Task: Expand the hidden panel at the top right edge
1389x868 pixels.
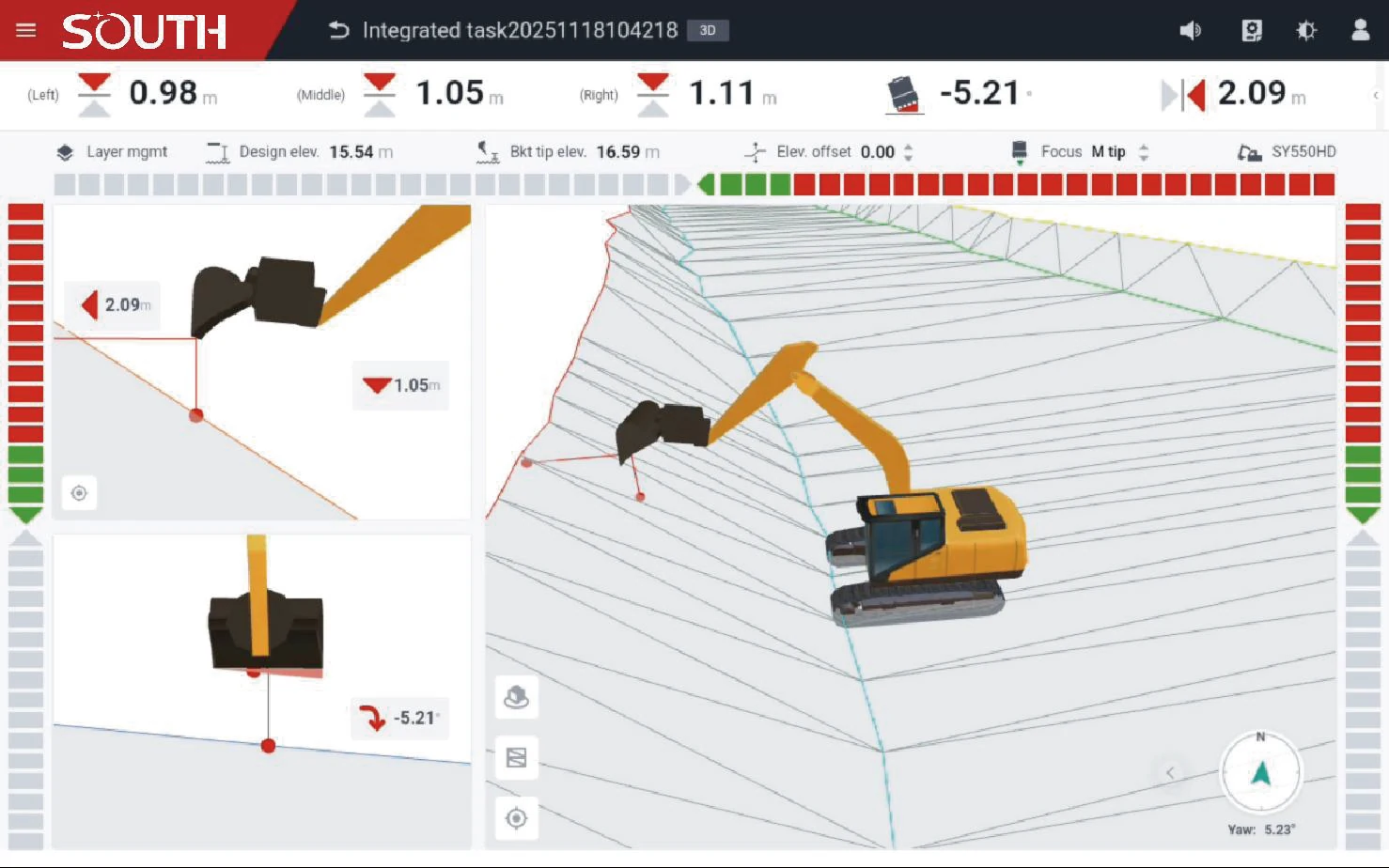Action: pos(1376,95)
